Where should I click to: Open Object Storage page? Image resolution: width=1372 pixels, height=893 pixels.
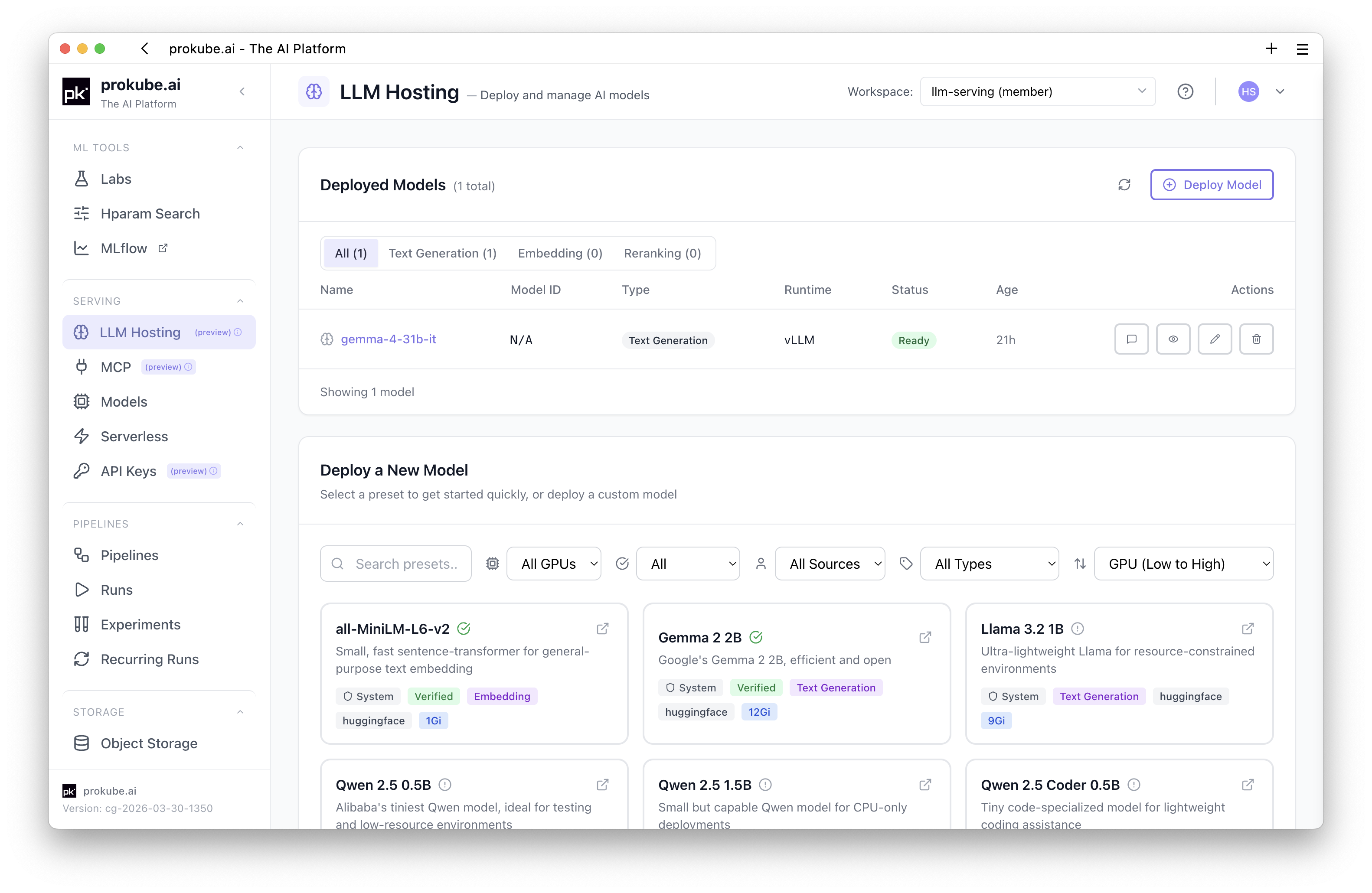point(159,744)
